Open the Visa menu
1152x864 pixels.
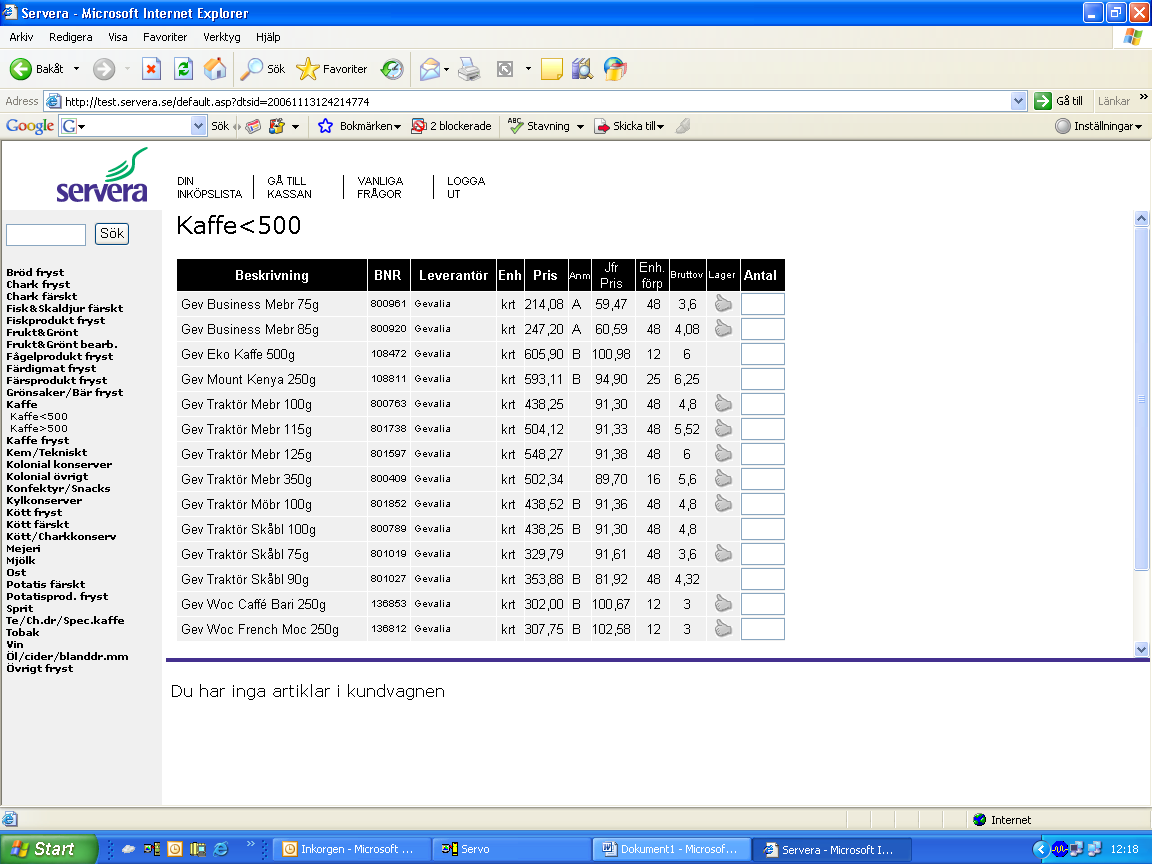pos(118,37)
